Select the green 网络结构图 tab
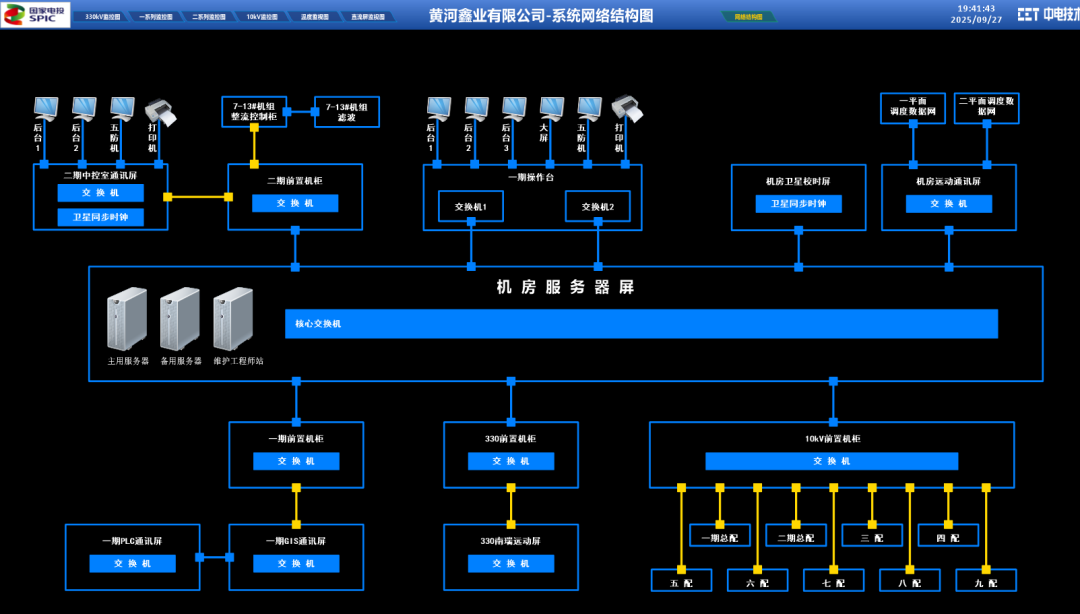 [749, 17]
